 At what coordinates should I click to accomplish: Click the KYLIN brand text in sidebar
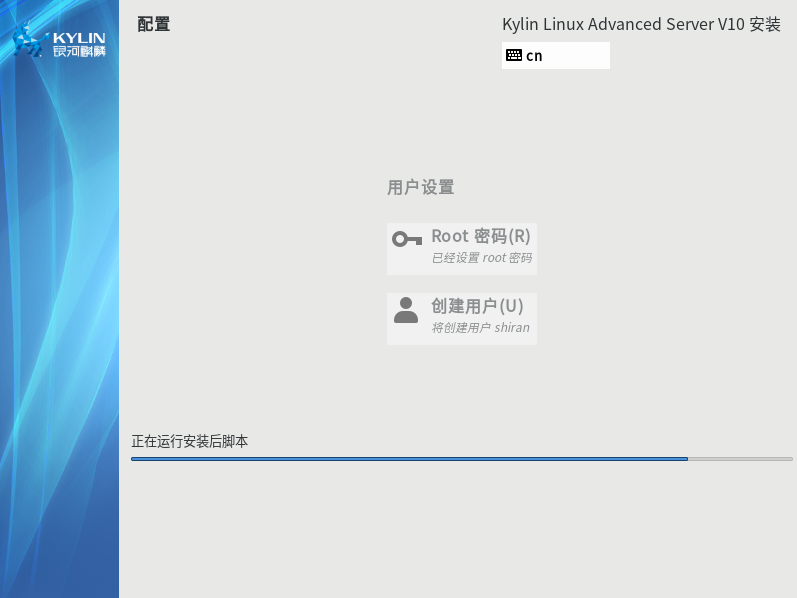79,38
